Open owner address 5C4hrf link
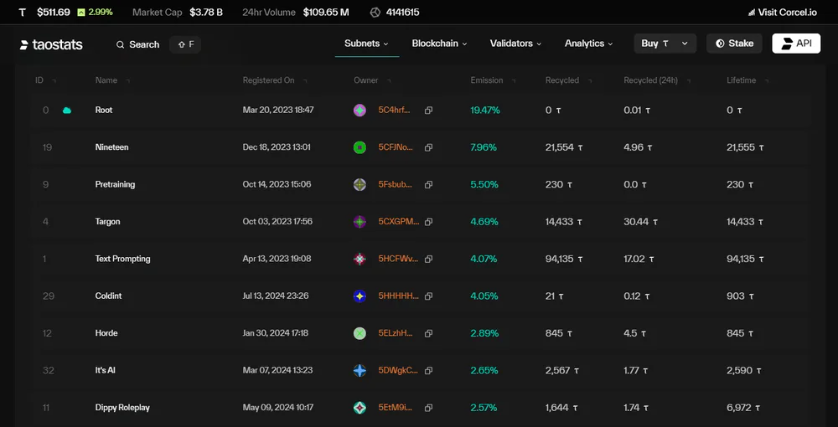Viewport: 838px width, 427px height. pos(395,110)
